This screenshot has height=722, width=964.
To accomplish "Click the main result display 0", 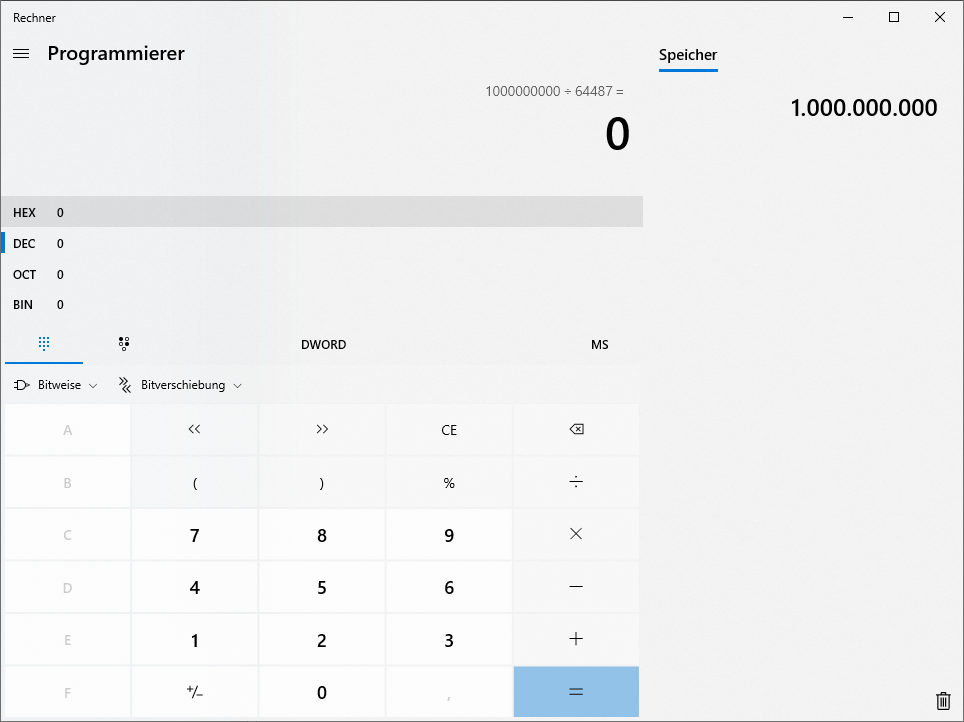I will [617, 134].
